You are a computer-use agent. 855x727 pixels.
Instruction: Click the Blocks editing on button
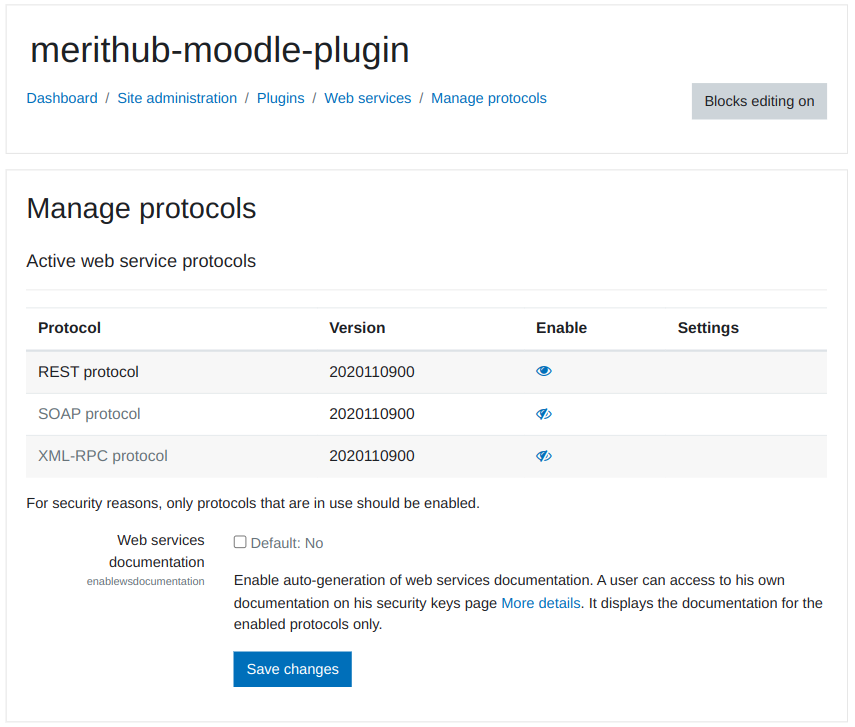tap(759, 101)
